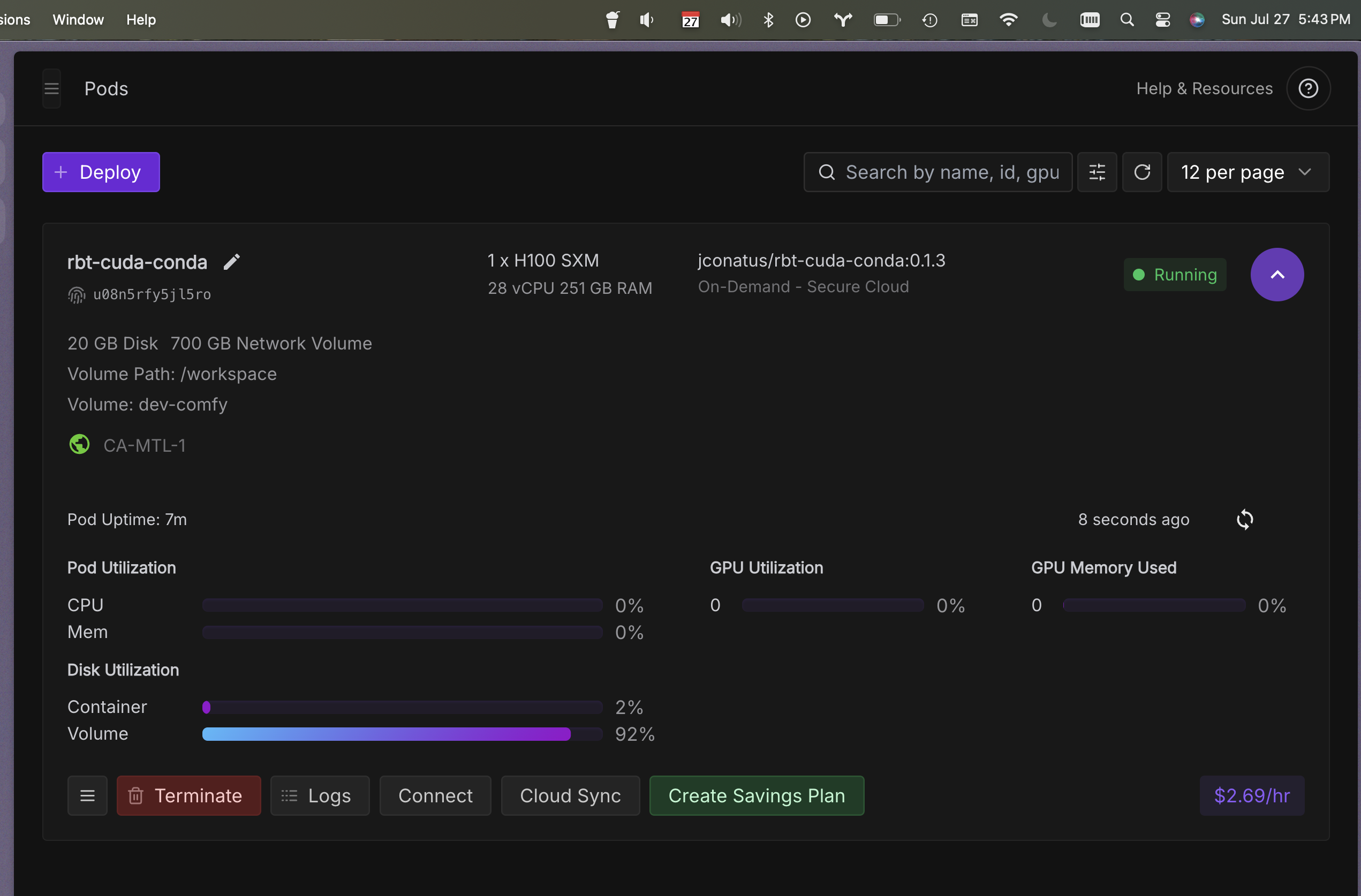Open pod actions hamburger menu beside Terminate
Viewport: 1361px width, 896px height.
pyautogui.click(x=87, y=795)
